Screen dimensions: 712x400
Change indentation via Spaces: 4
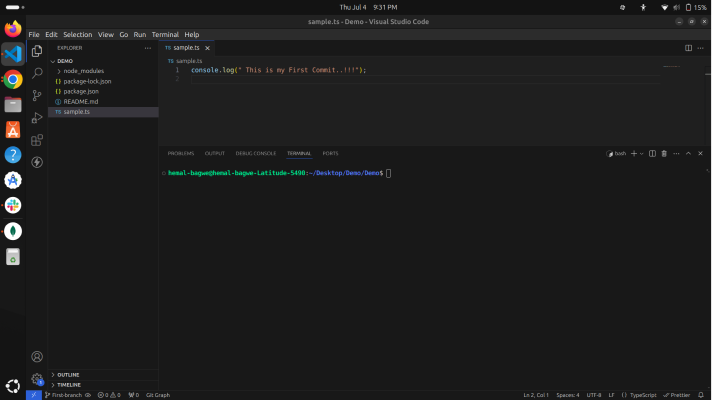(568, 395)
